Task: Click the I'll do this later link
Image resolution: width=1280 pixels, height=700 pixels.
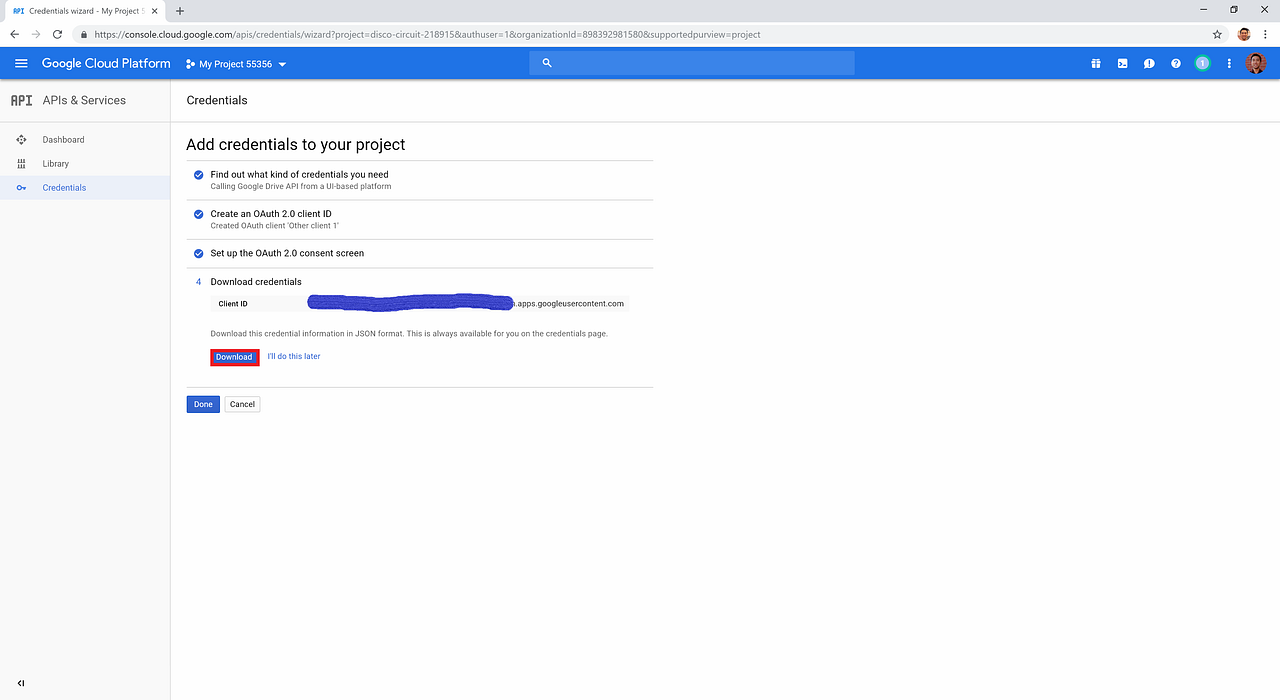Action: pyautogui.click(x=294, y=356)
